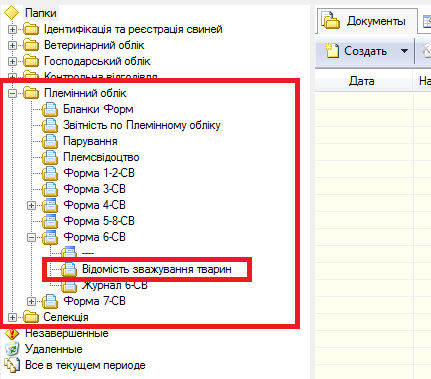Image resolution: width=431 pixels, height=379 pixels.
Task: Click the yellow diamond icon beside Папки
Action: click(x=12, y=13)
